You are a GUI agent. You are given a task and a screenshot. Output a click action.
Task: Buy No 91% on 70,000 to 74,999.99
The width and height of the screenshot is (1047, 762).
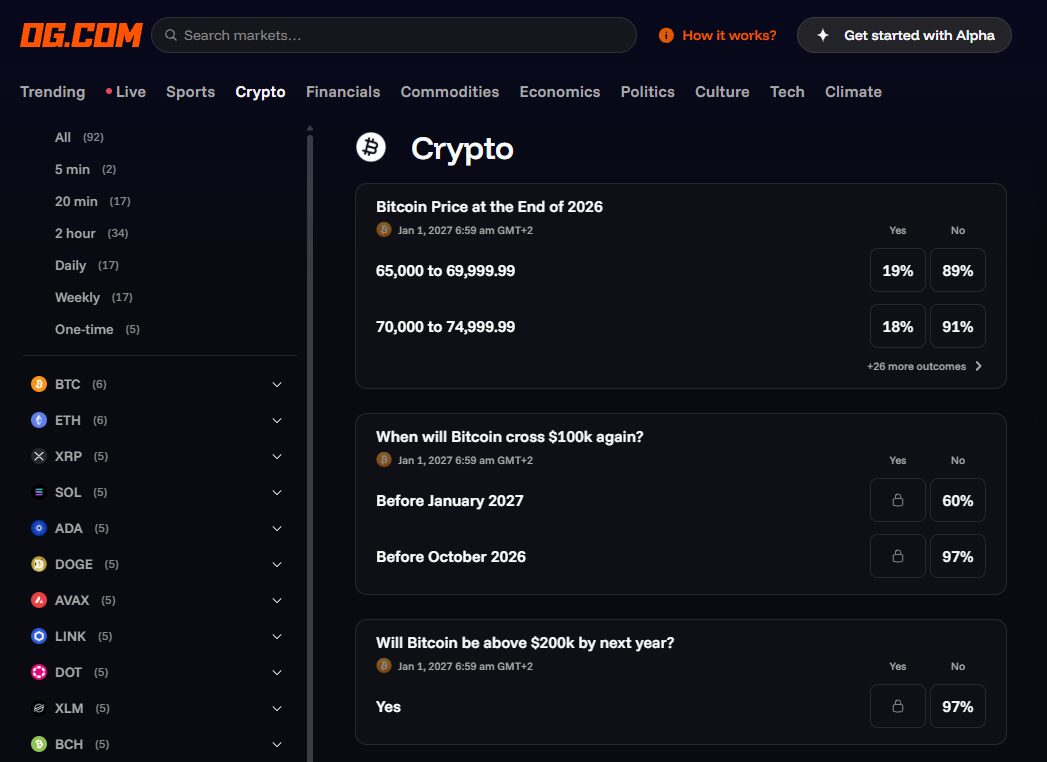point(958,327)
